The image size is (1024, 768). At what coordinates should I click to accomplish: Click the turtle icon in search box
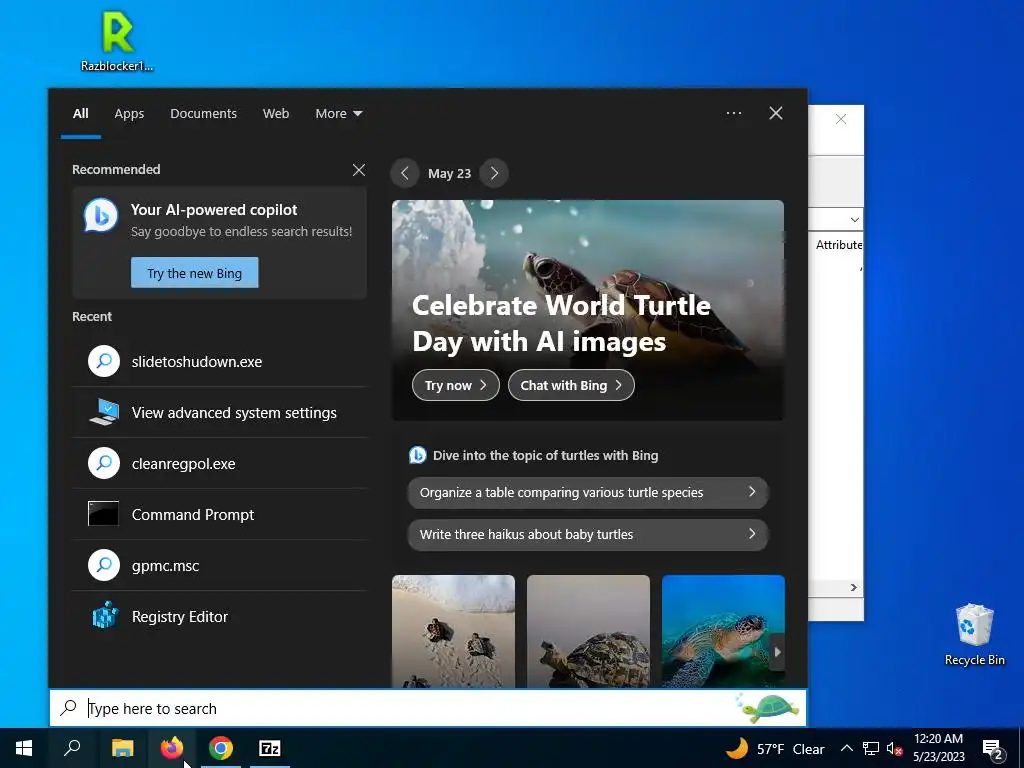pos(769,708)
